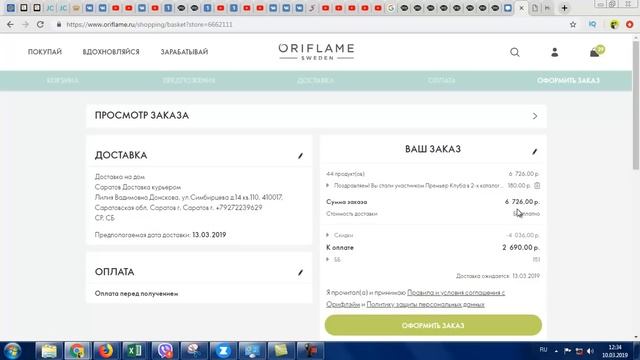Image resolution: width=640 pixels, height=360 pixels.
Task: Open Политику защиты персональных данных link
Action: (425, 304)
